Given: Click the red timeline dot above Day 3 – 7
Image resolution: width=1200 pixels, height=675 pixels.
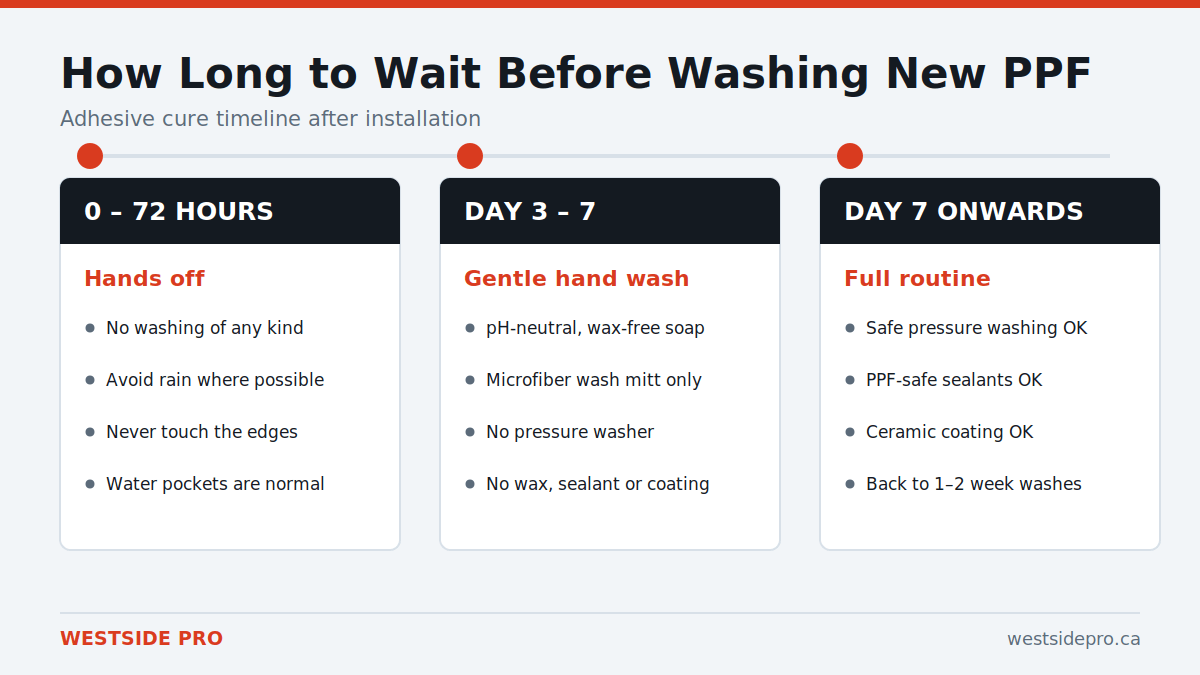Looking at the screenshot, I should (470, 156).
